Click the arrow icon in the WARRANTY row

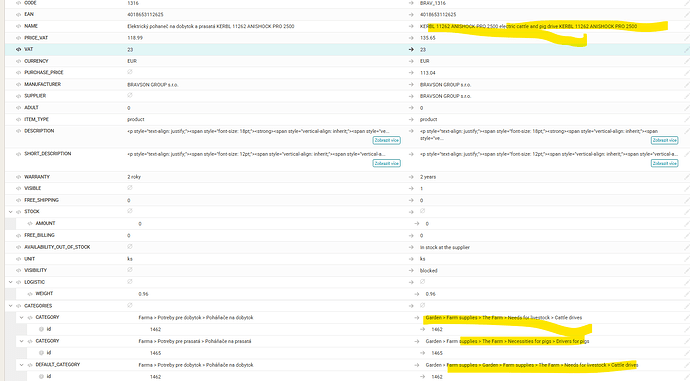tap(411, 176)
